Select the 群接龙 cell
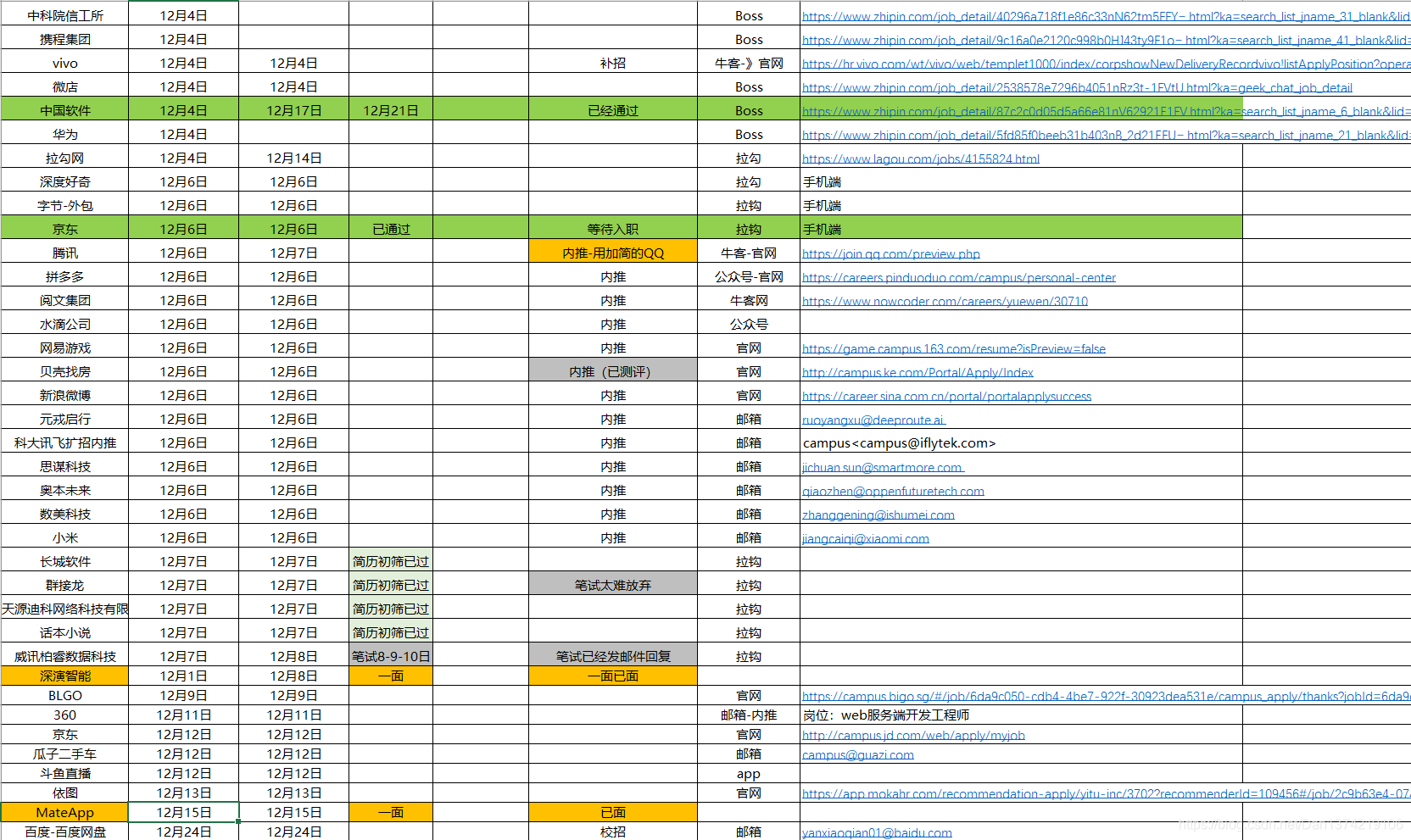 coord(64,585)
